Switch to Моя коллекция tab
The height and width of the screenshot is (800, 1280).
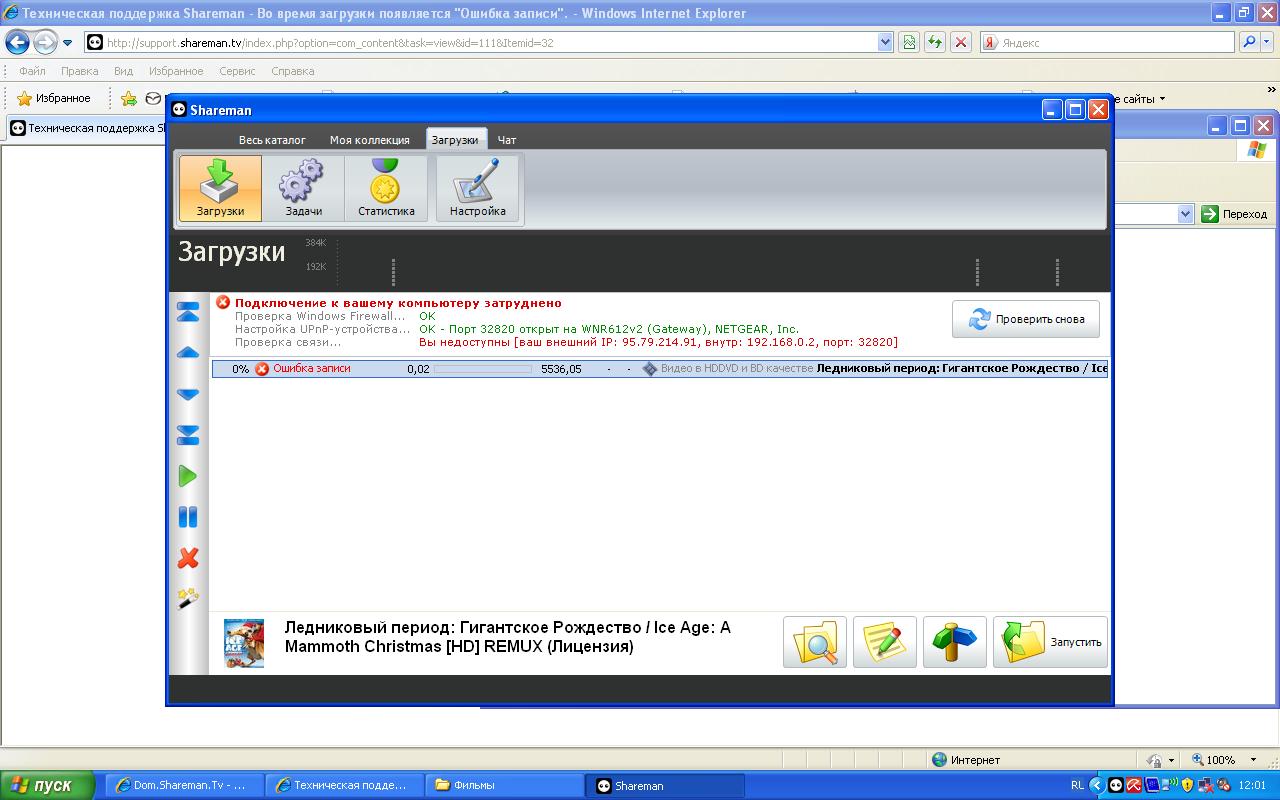pos(369,140)
